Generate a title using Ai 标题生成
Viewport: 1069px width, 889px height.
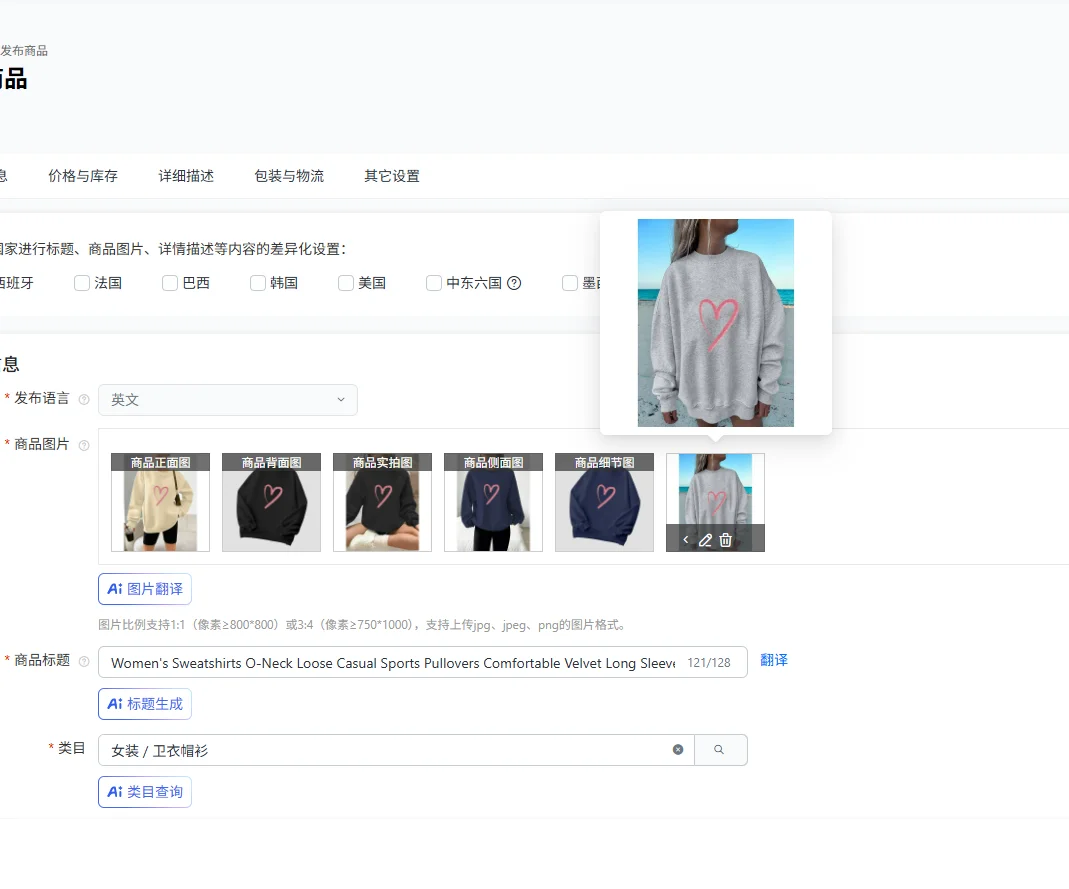point(144,704)
